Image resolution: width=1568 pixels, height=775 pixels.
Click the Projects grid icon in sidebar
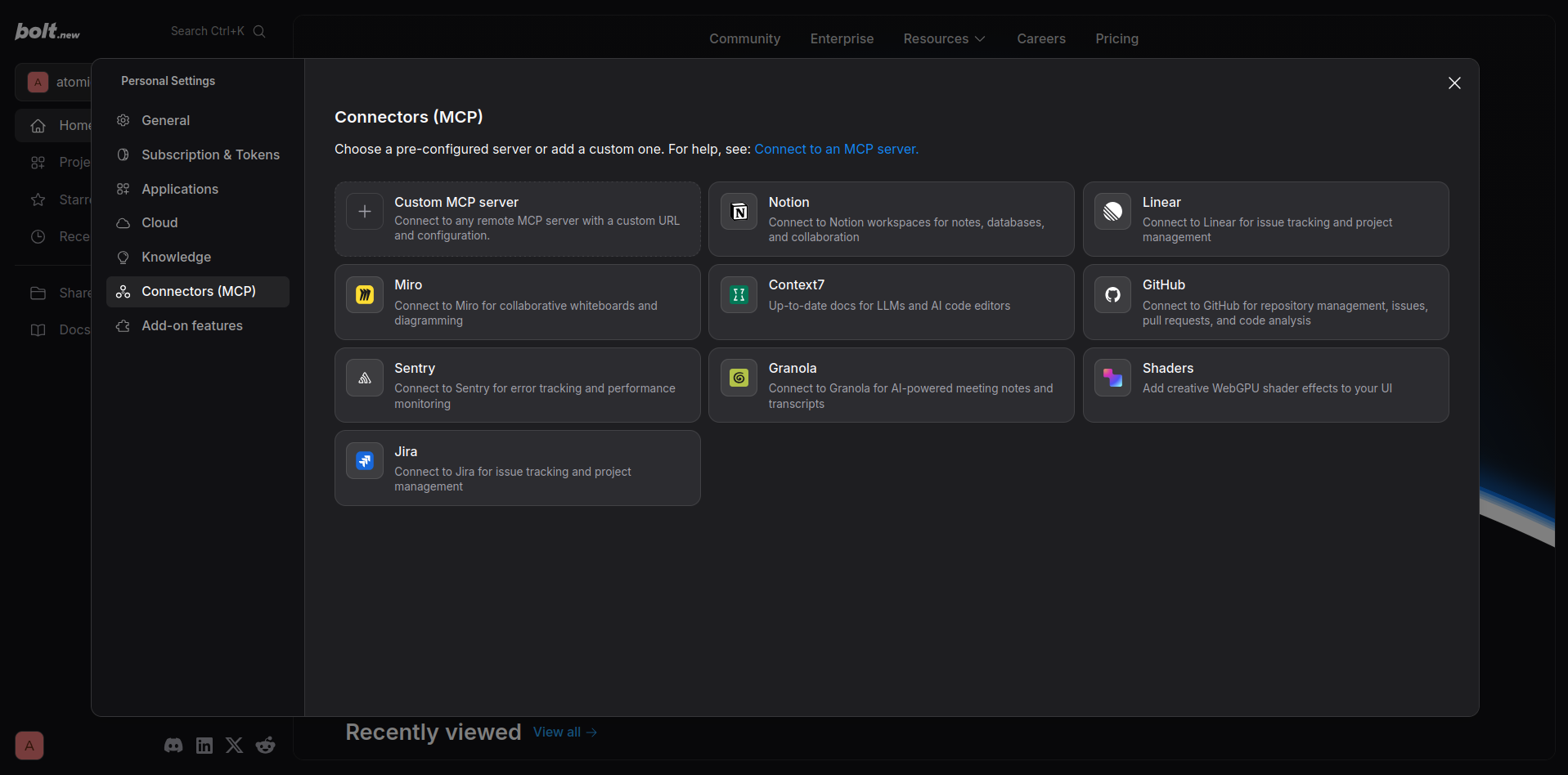(x=38, y=162)
